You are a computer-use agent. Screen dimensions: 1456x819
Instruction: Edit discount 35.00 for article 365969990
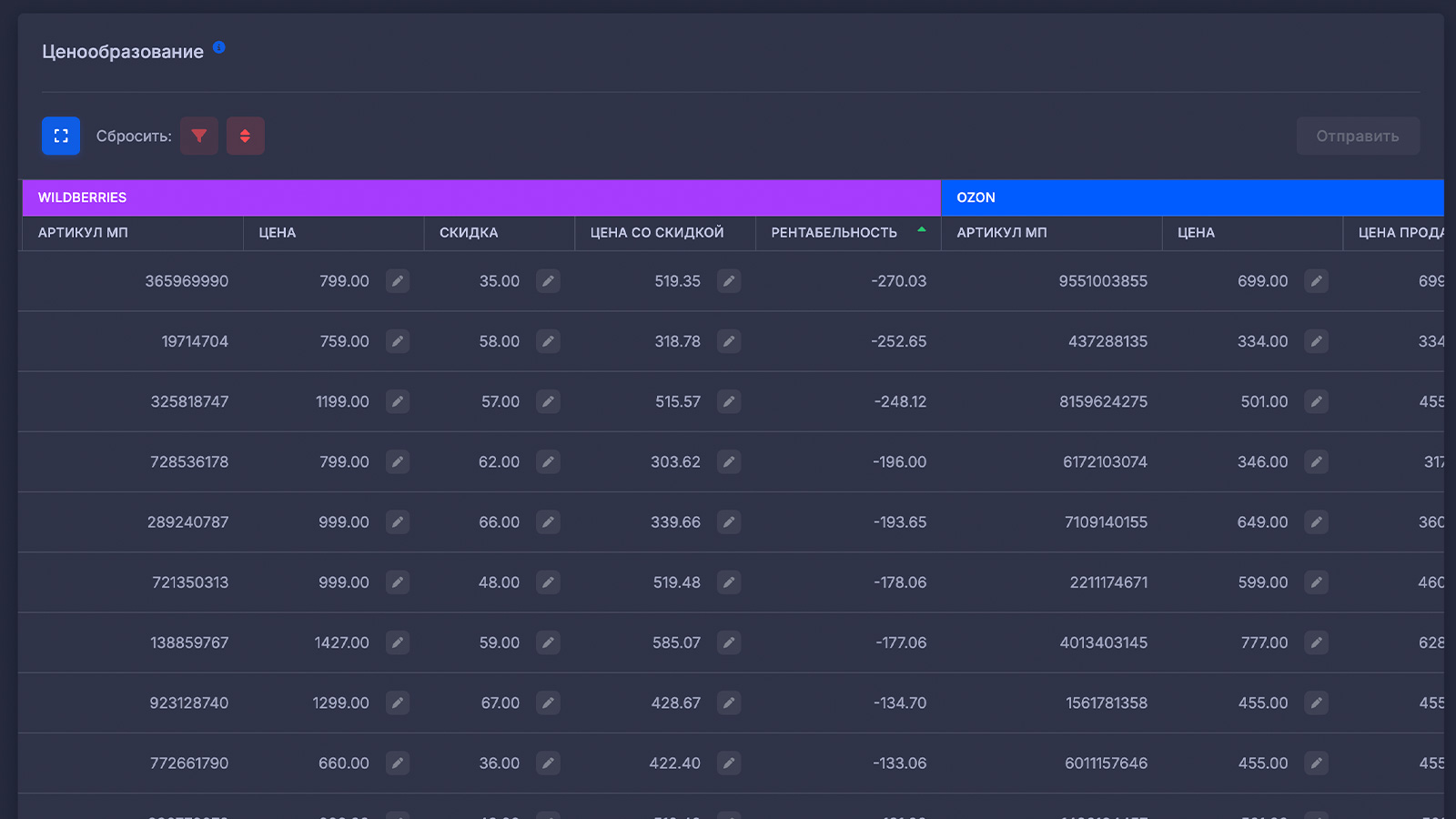click(x=548, y=281)
